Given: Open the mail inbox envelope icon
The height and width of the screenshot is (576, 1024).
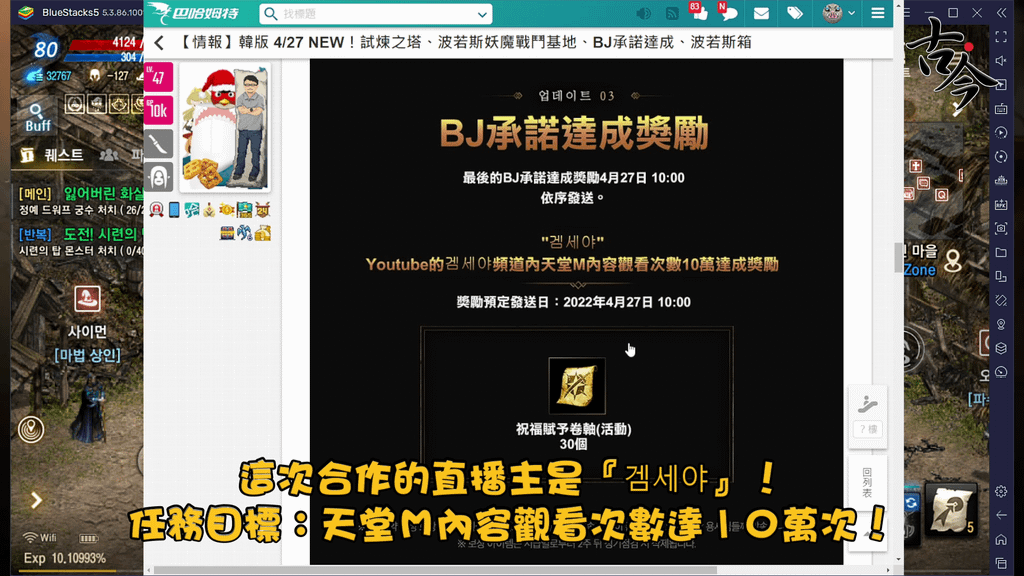Looking at the screenshot, I should pyautogui.click(x=761, y=13).
